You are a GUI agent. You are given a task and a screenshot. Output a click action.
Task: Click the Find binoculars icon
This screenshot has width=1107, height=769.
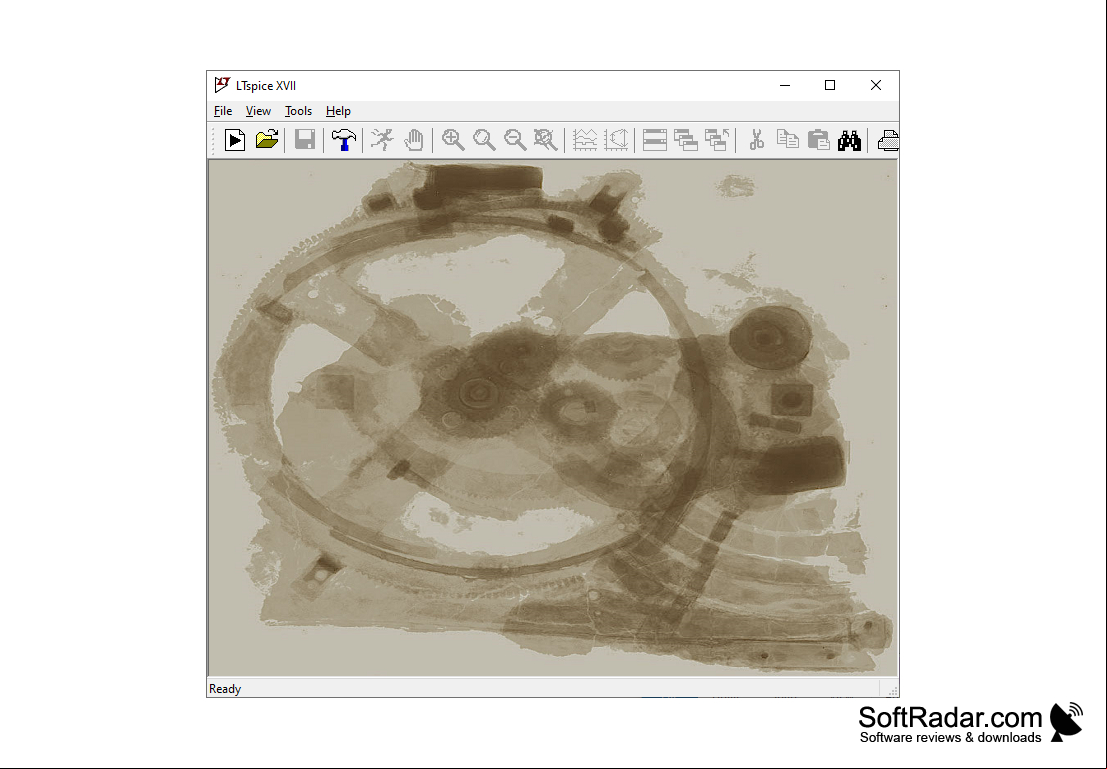[849, 140]
